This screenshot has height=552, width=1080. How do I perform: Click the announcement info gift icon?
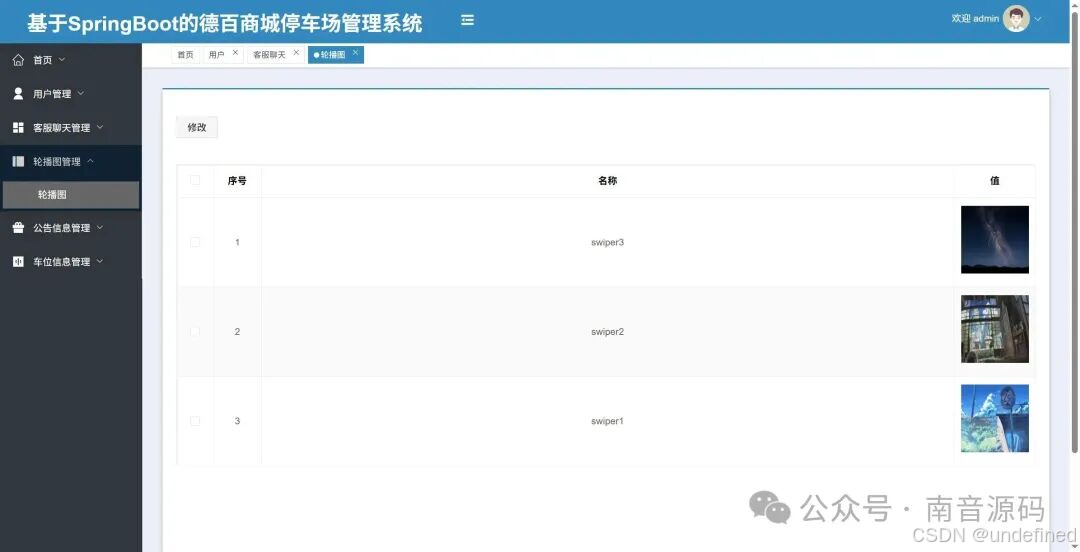point(19,227)
